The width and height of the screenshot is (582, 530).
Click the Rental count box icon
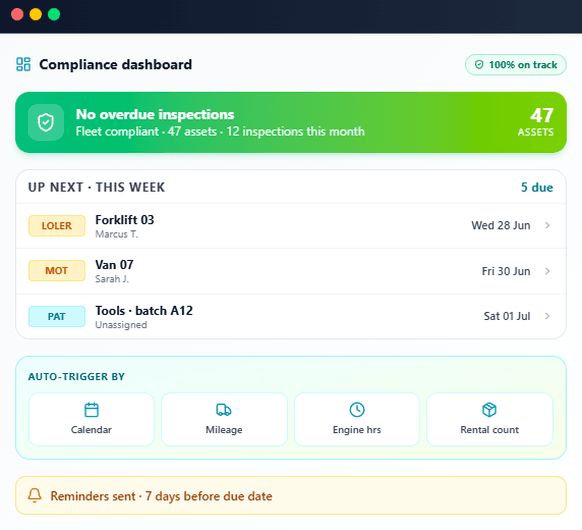click(490, 410)
